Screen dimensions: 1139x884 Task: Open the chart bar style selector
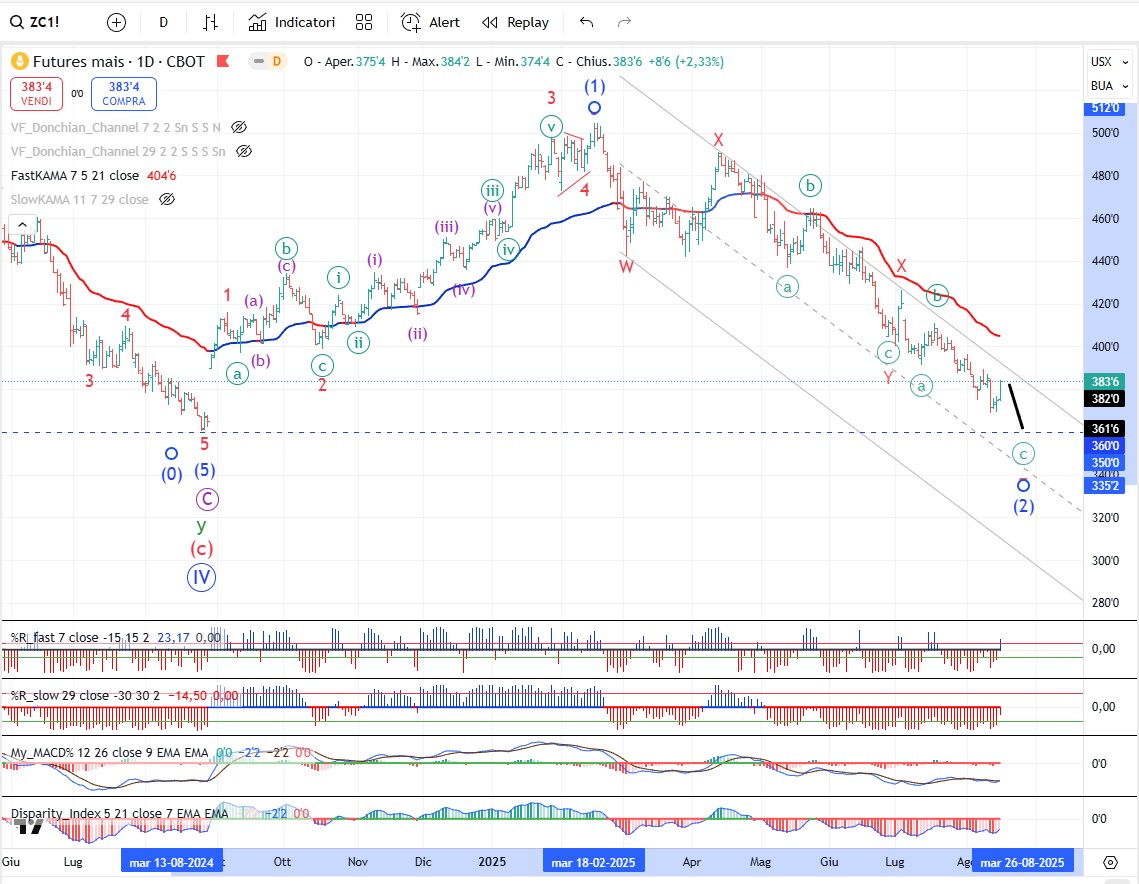click(210, 22)
